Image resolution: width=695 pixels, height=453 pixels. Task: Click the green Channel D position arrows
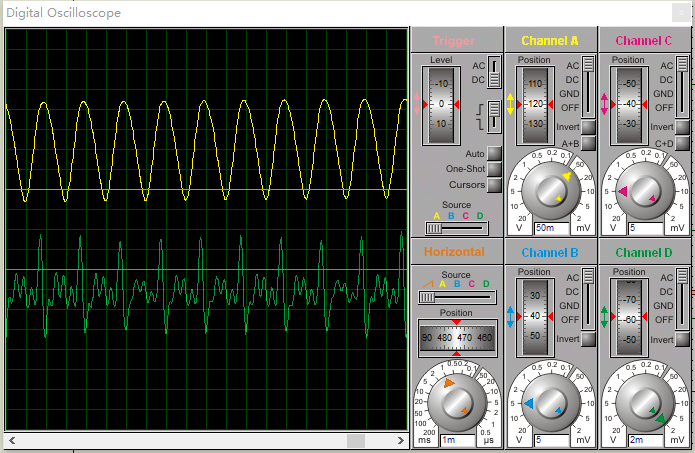604,316
